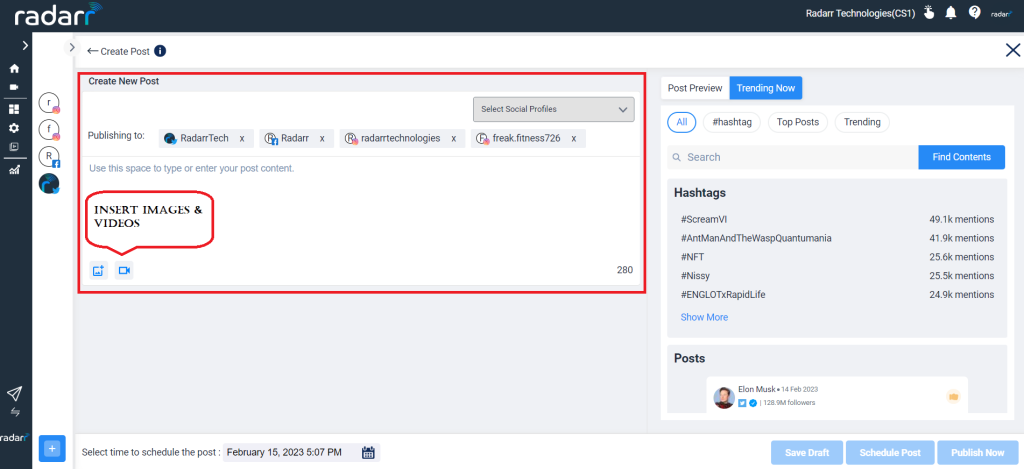Image resolution: width=1024 pixels, height=469 pixels.
Task: Open the analytics chart sidebar icon
Action: (14, 170)
